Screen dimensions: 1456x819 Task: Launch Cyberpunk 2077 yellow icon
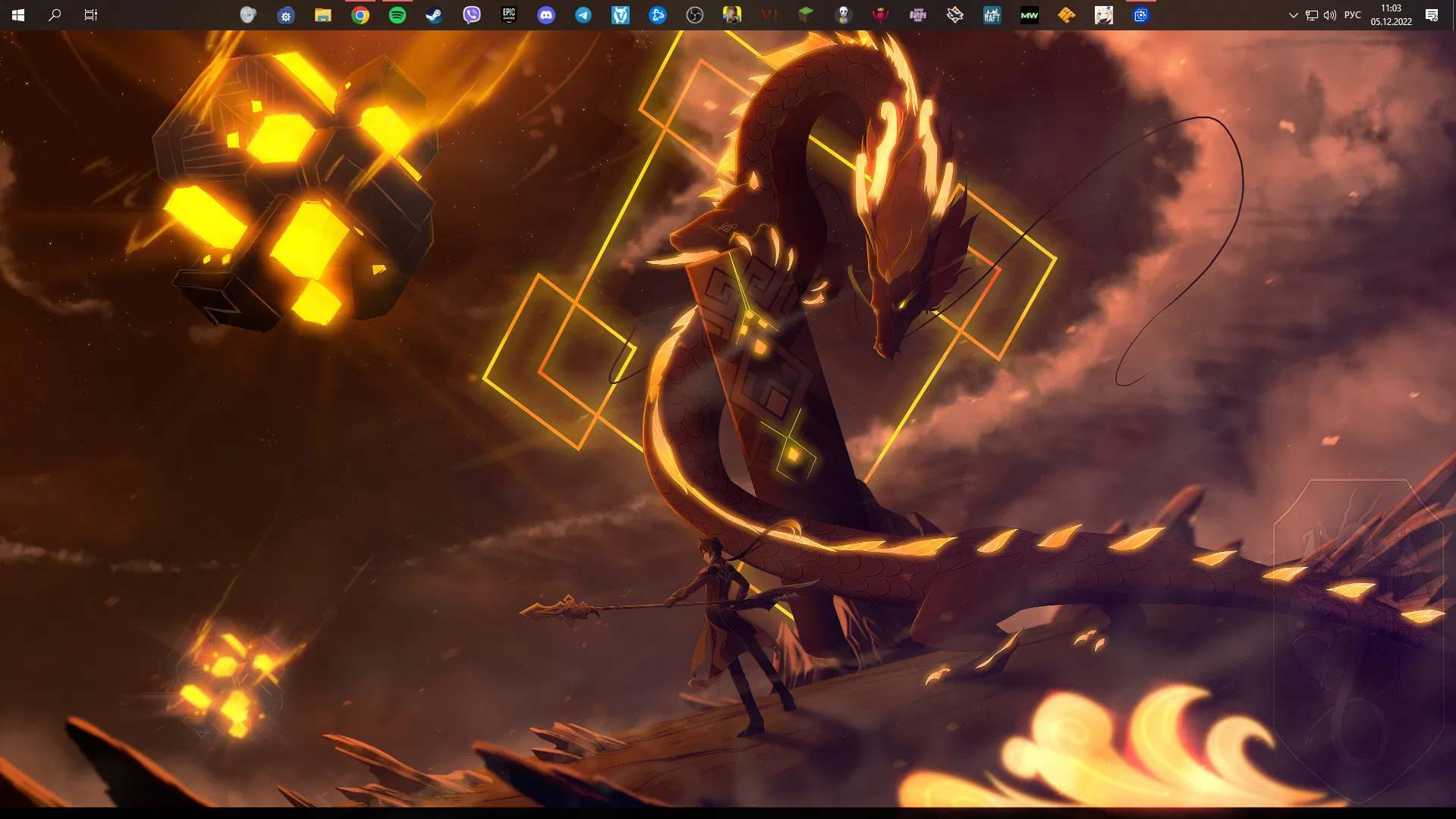(732, 15)
